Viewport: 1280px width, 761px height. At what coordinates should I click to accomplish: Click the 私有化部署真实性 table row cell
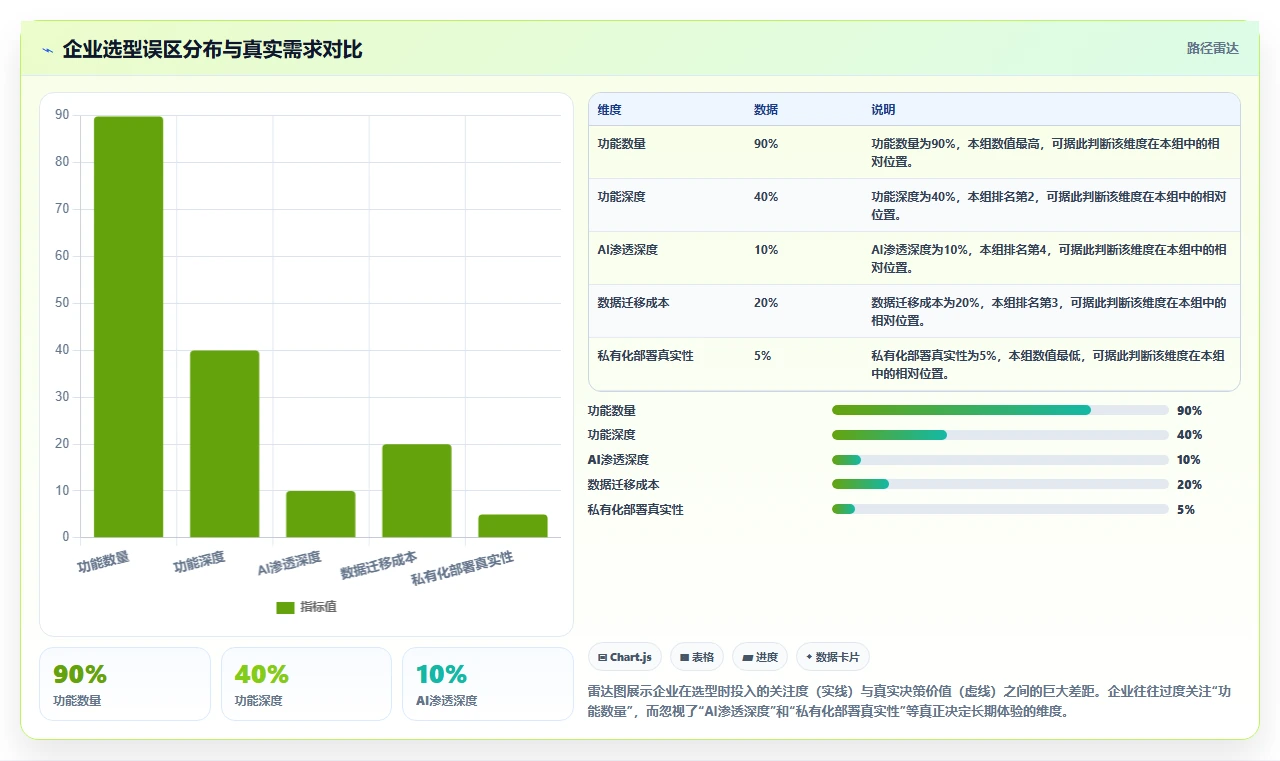click(645, 355)
